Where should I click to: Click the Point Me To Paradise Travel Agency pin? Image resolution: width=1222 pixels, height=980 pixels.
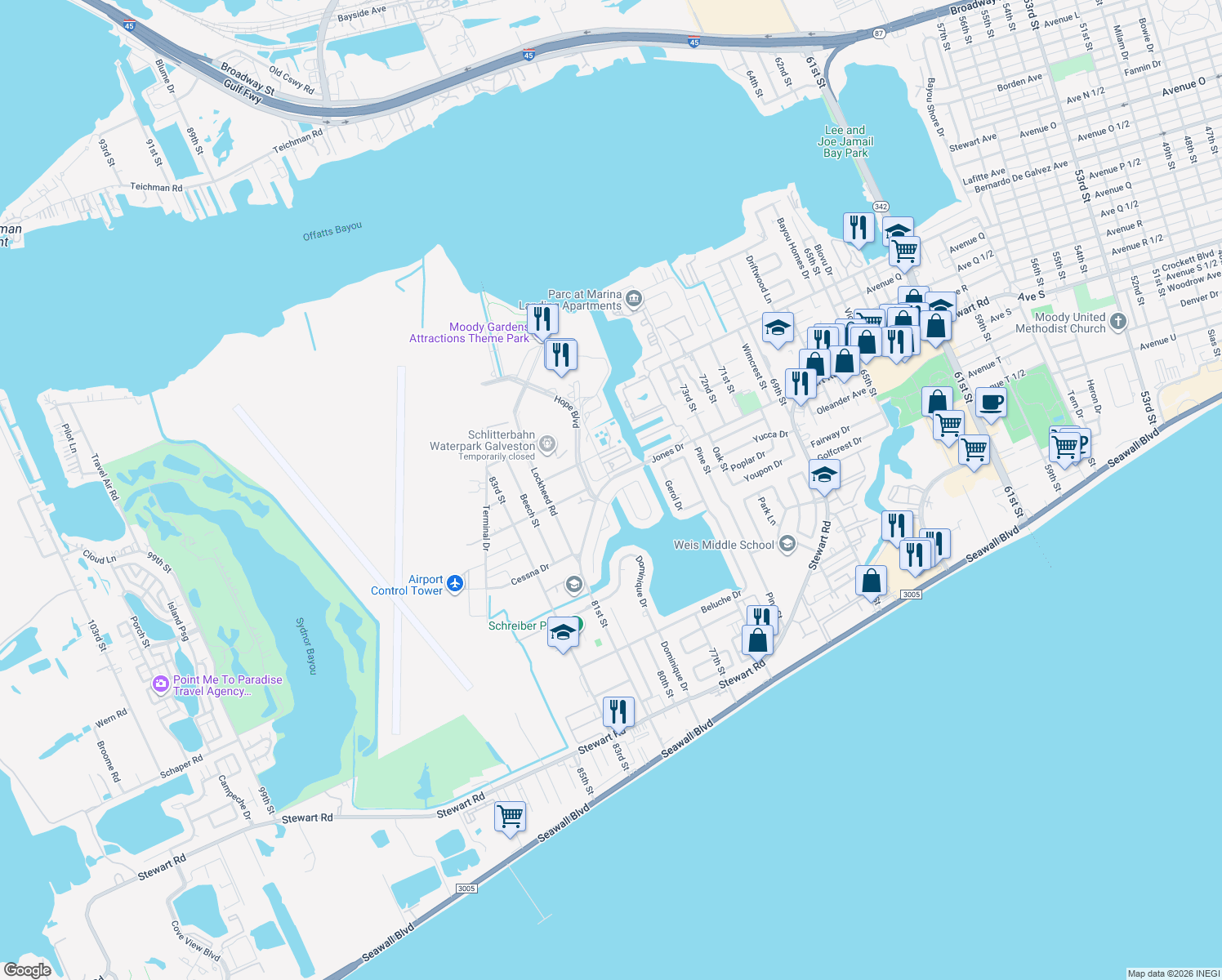[x=162, y=684]
